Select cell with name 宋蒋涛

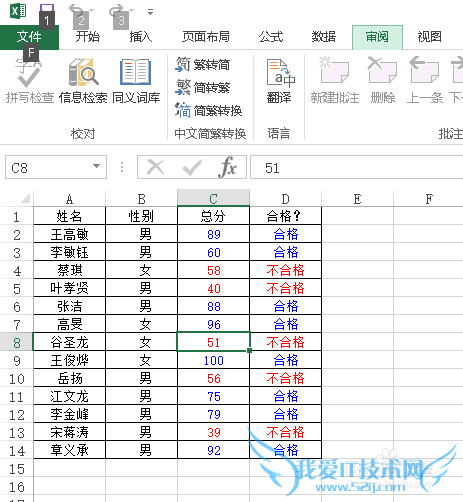(69, 432)
